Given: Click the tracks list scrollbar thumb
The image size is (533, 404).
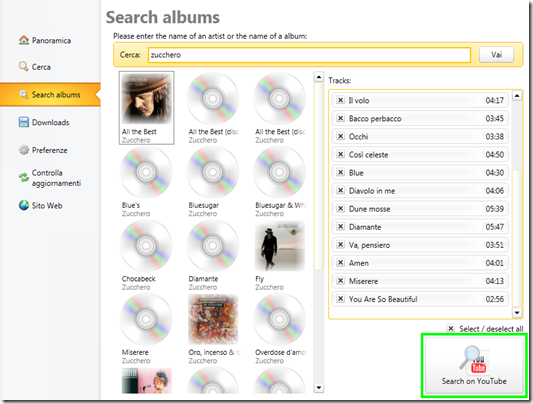Looking at the screenshot, I should pyautogui.click(x=517, y=239).
